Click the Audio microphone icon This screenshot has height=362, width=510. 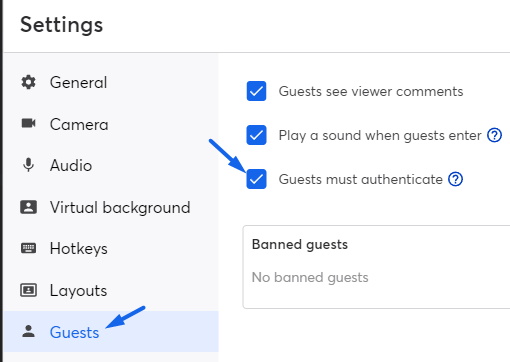click(x=28, y=165)
